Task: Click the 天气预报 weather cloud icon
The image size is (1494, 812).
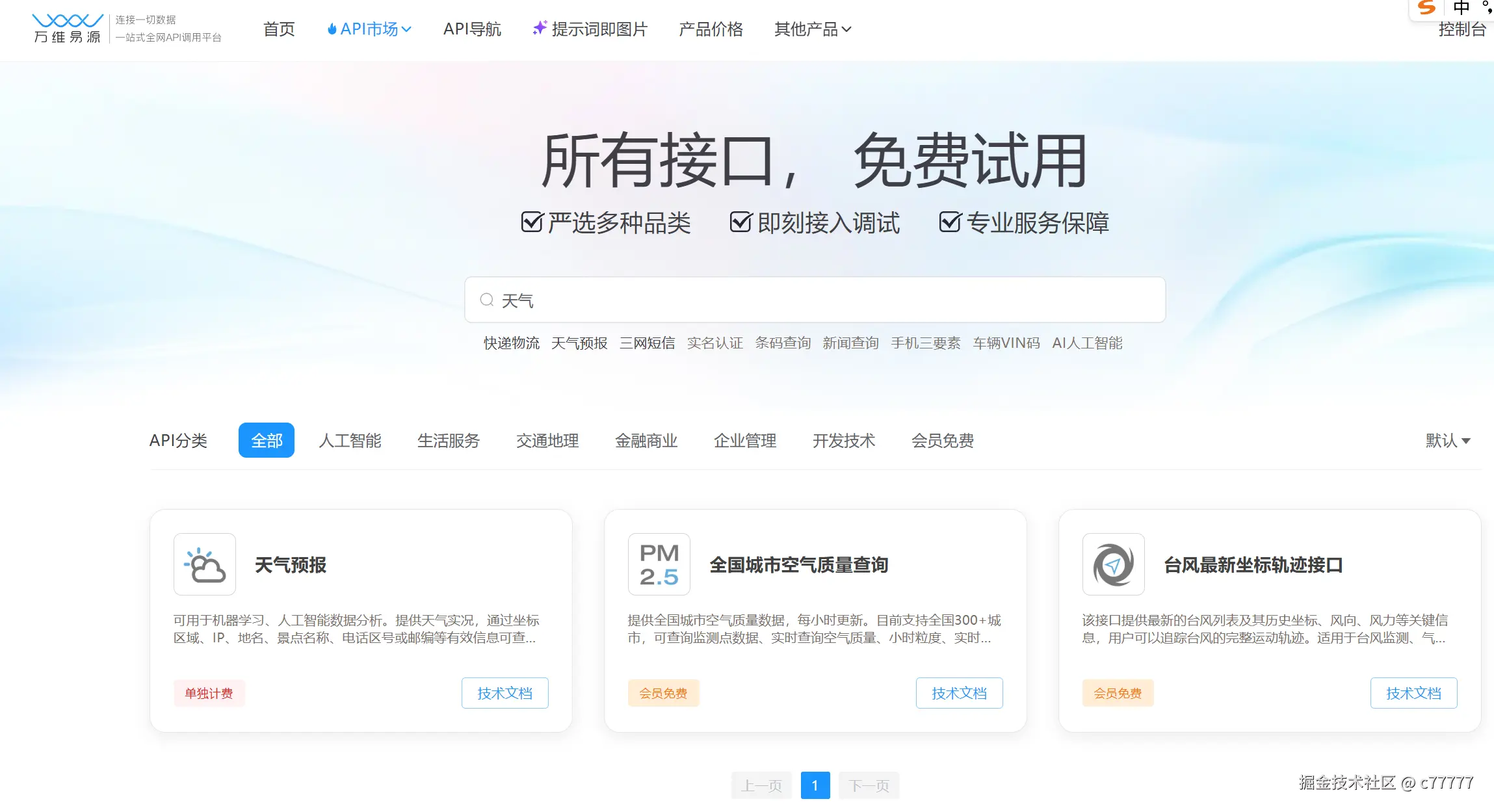Action: point(205,564)
